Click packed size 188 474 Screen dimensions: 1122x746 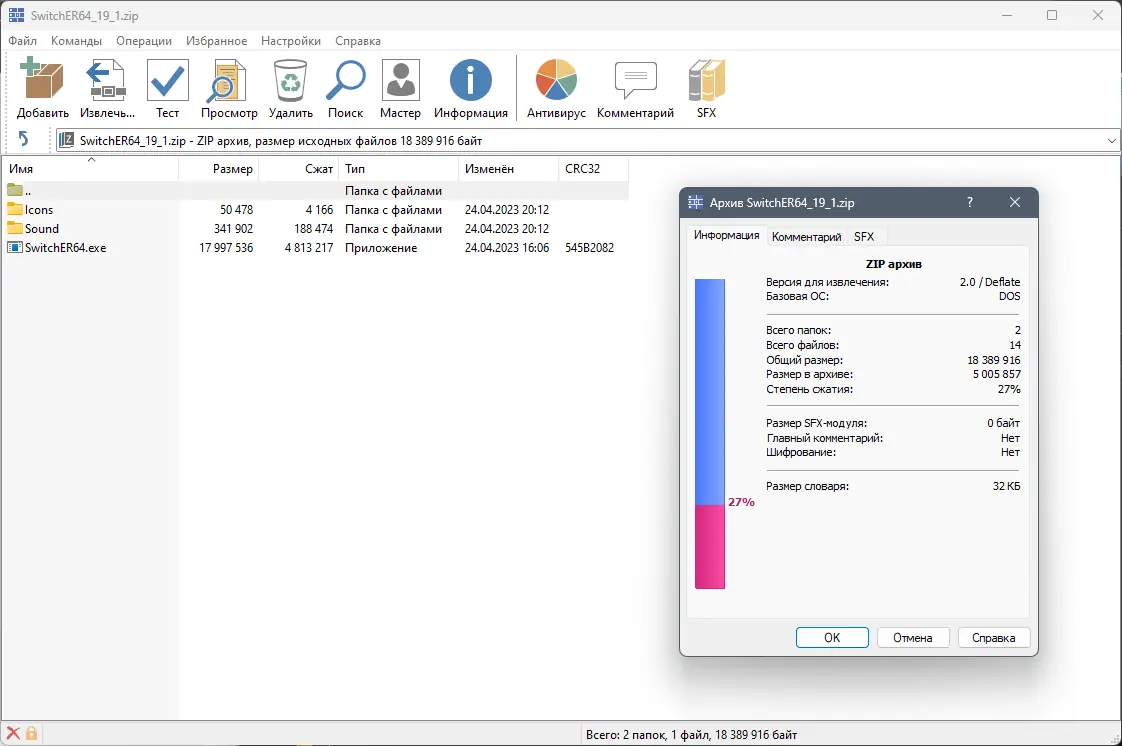tap(313, 229)
